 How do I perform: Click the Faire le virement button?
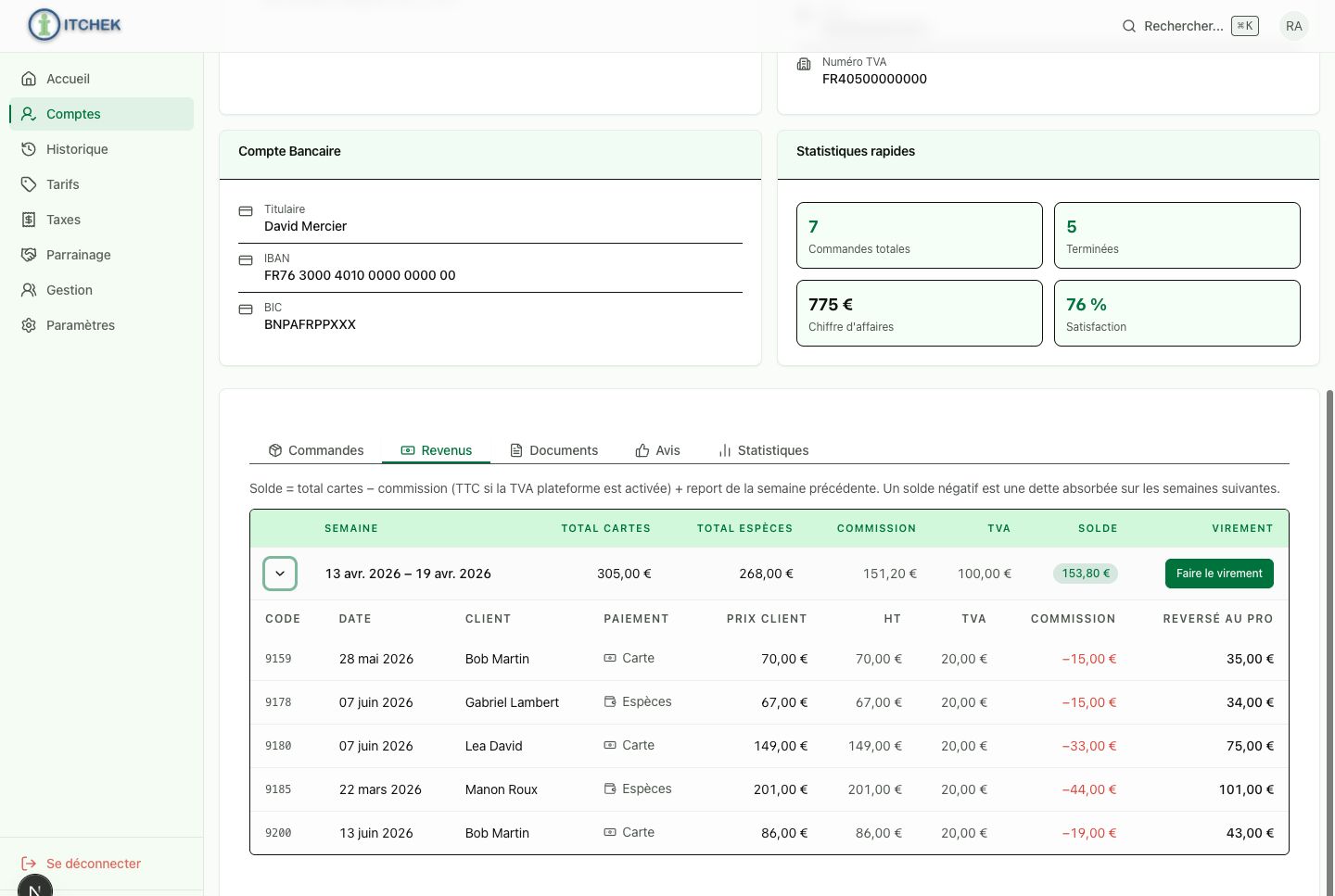point(1219,574)
